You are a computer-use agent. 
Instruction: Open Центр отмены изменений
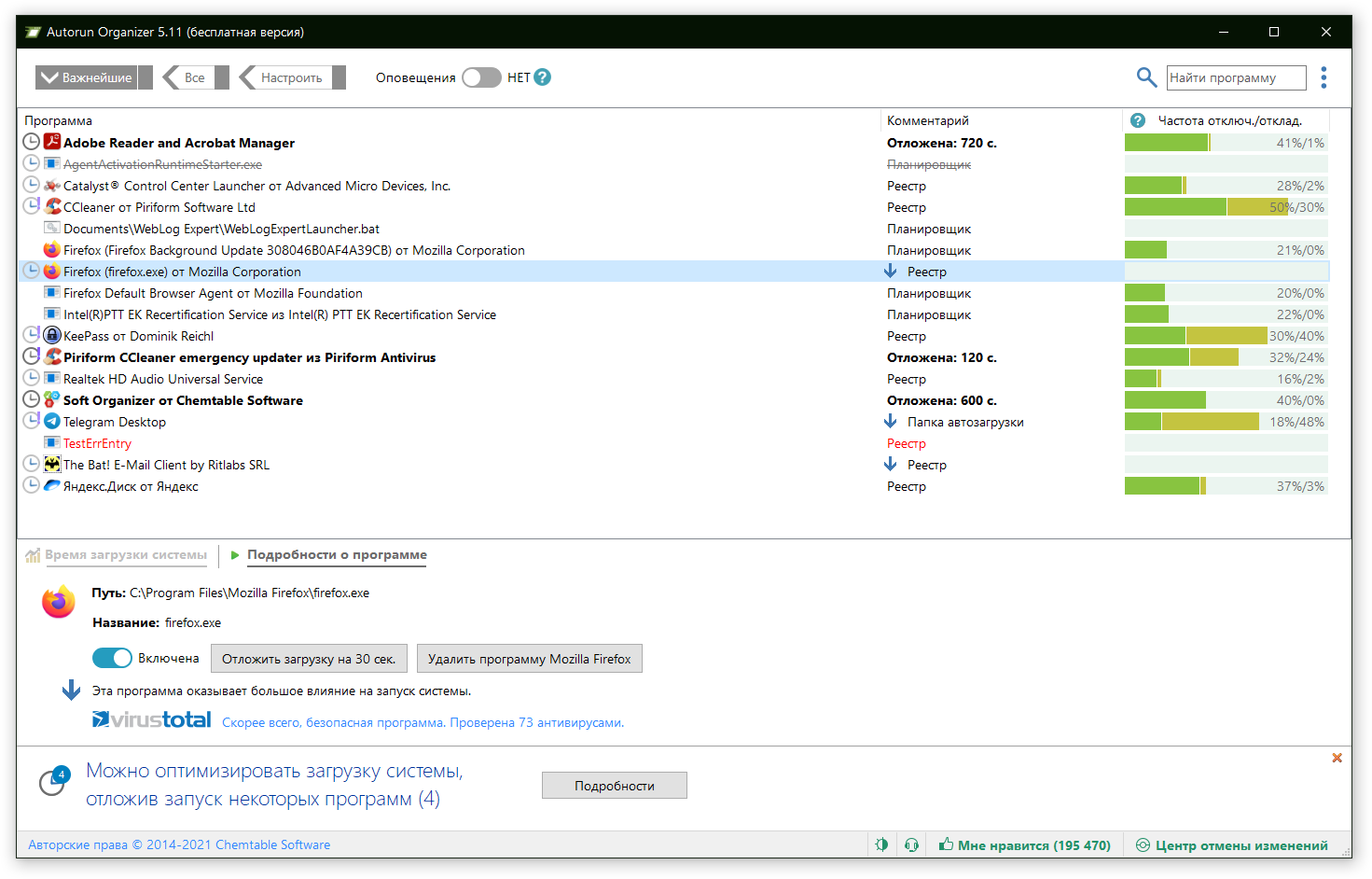[x=1232, y=845]
